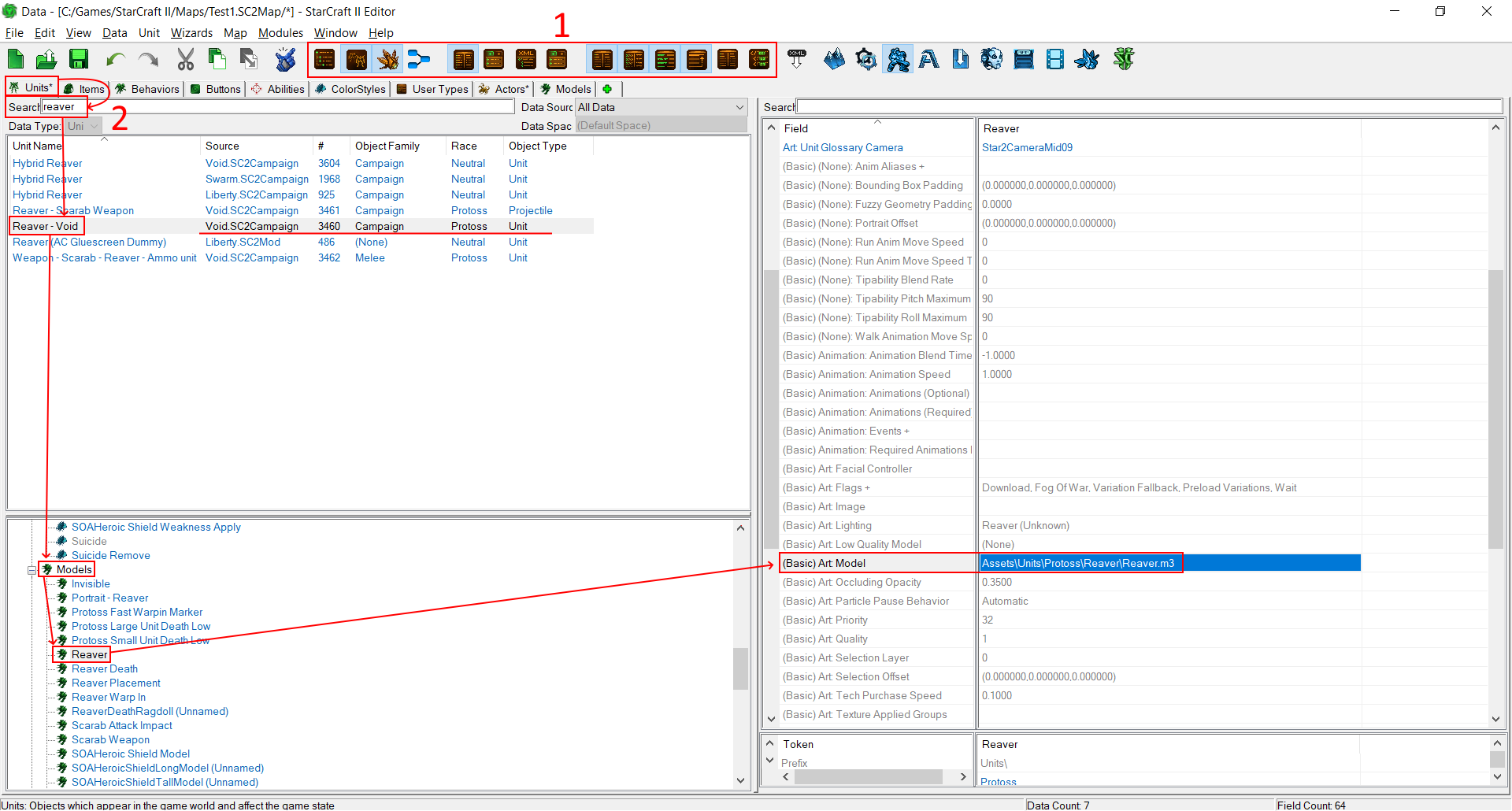This screenshot has width=1512, height=811.
Task: Select the Reaver - Scarab Weapon unit
Action: pos(73,210)
